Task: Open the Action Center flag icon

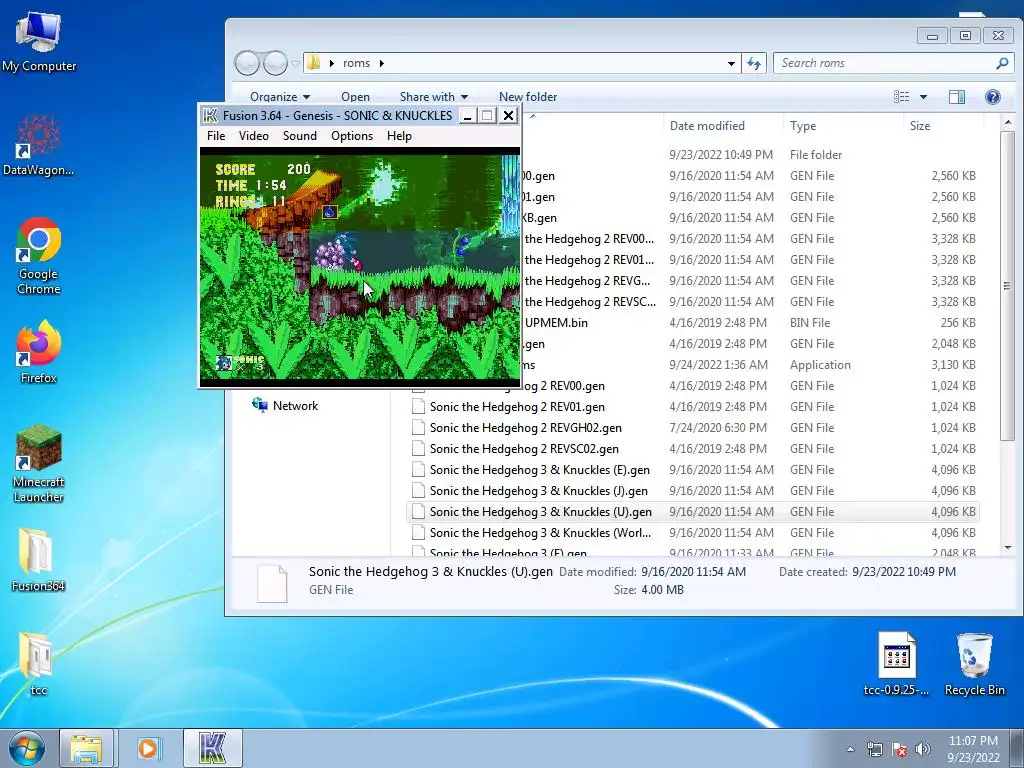Action: point(899,750)
